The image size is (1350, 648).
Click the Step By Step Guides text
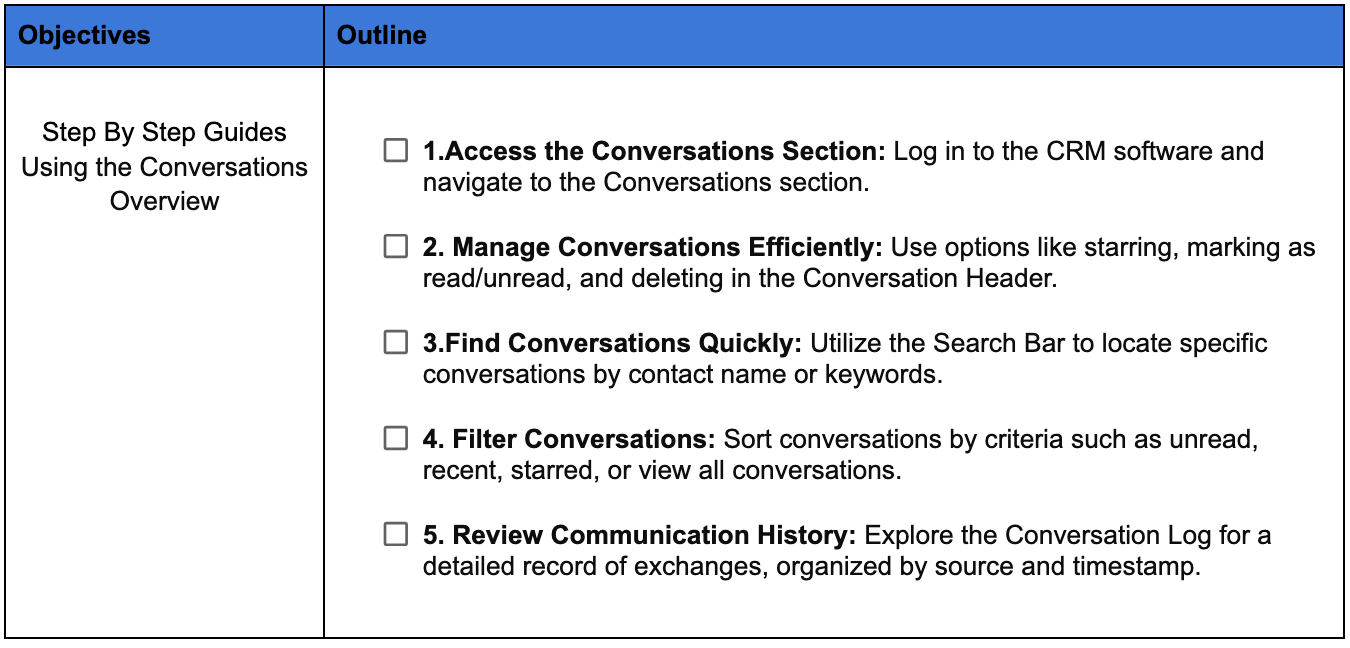point(165,132)
